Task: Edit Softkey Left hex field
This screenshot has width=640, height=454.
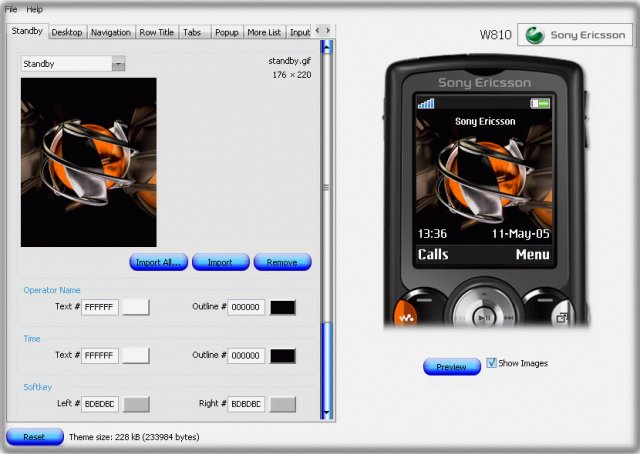Action: click(x=100, y=404)
